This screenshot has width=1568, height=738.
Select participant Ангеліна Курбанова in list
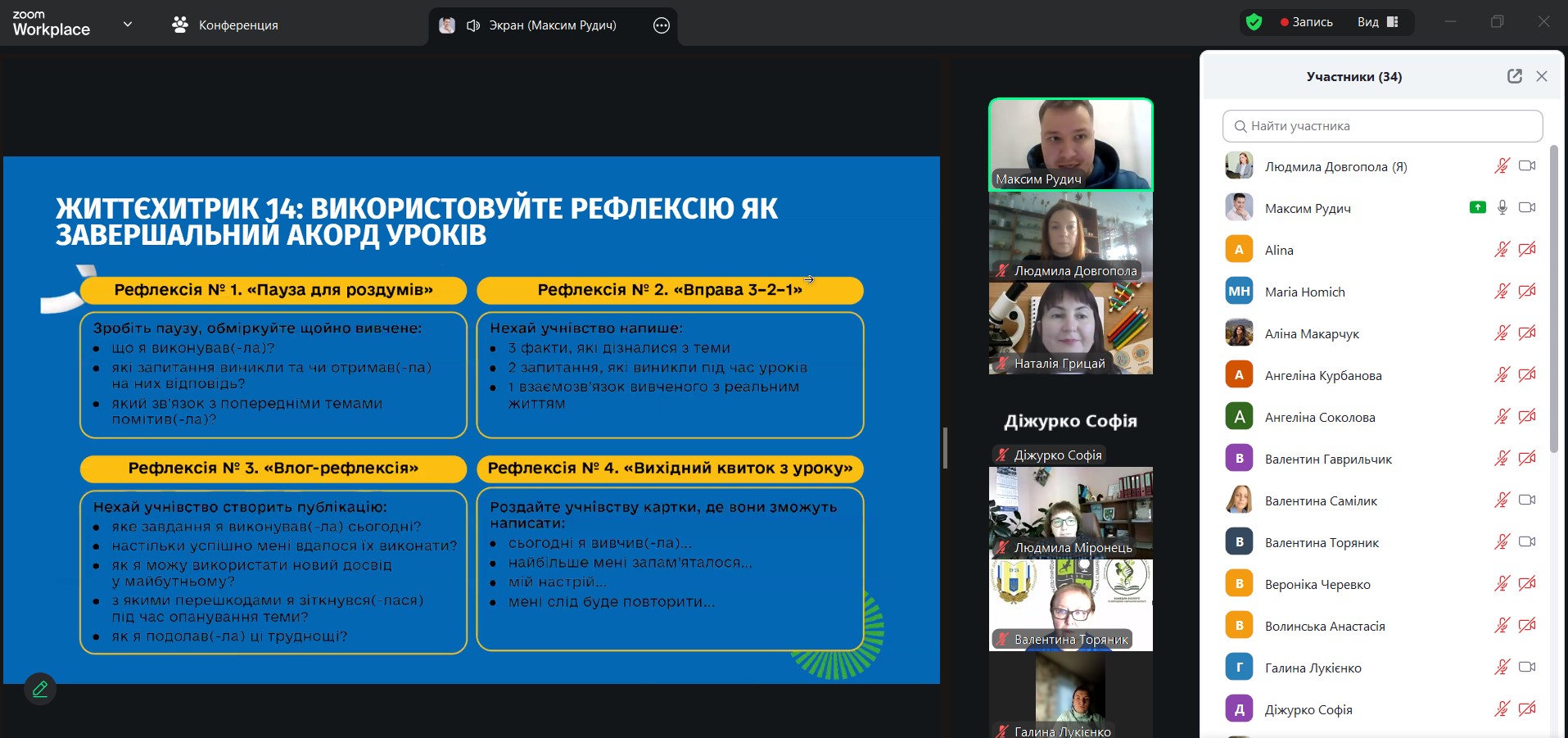[1323, 375]
